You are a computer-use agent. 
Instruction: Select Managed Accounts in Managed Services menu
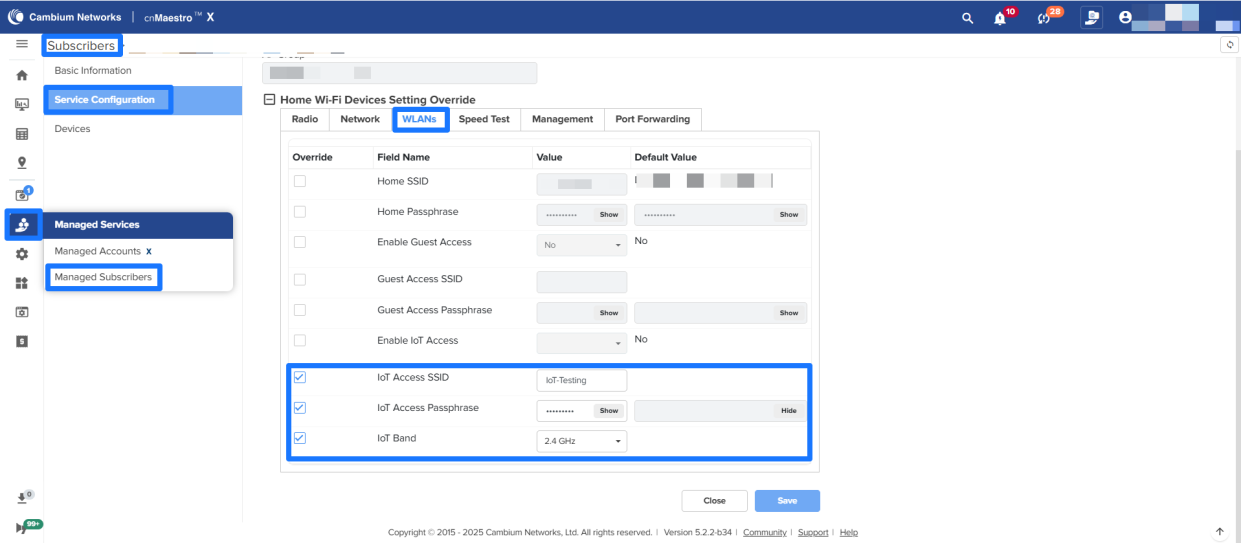tap(98, 251)
